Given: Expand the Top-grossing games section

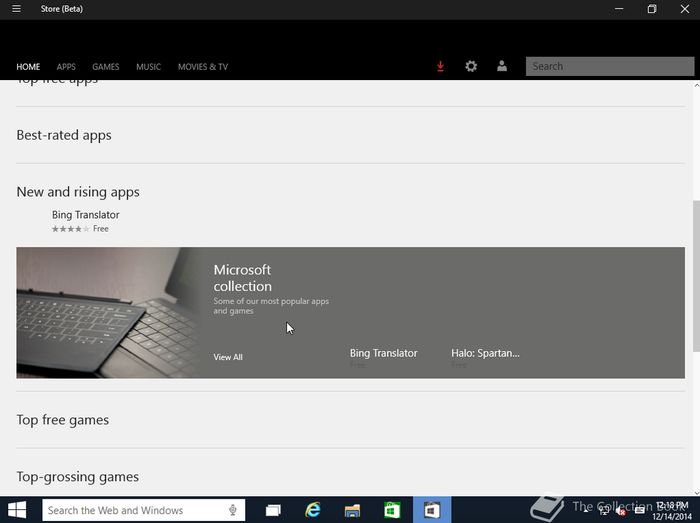Looking at the screenshot, I should pos(77,477).
